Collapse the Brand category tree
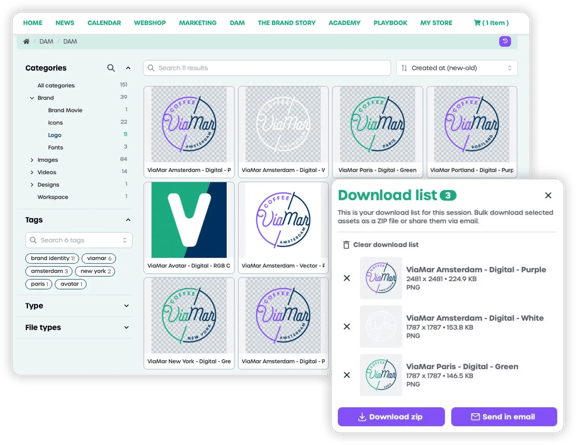 (x=32, y=98)
